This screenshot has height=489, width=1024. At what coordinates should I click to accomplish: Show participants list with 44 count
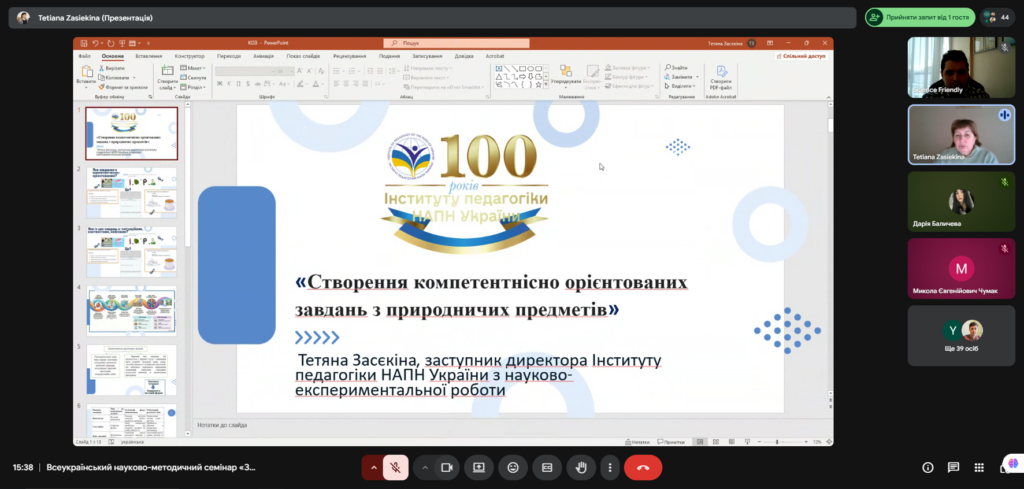click(996, 17)
